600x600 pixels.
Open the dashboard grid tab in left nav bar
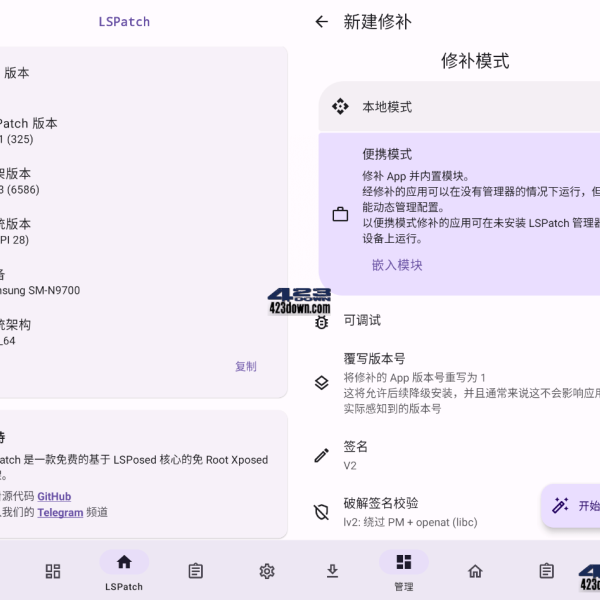(53, 571)
